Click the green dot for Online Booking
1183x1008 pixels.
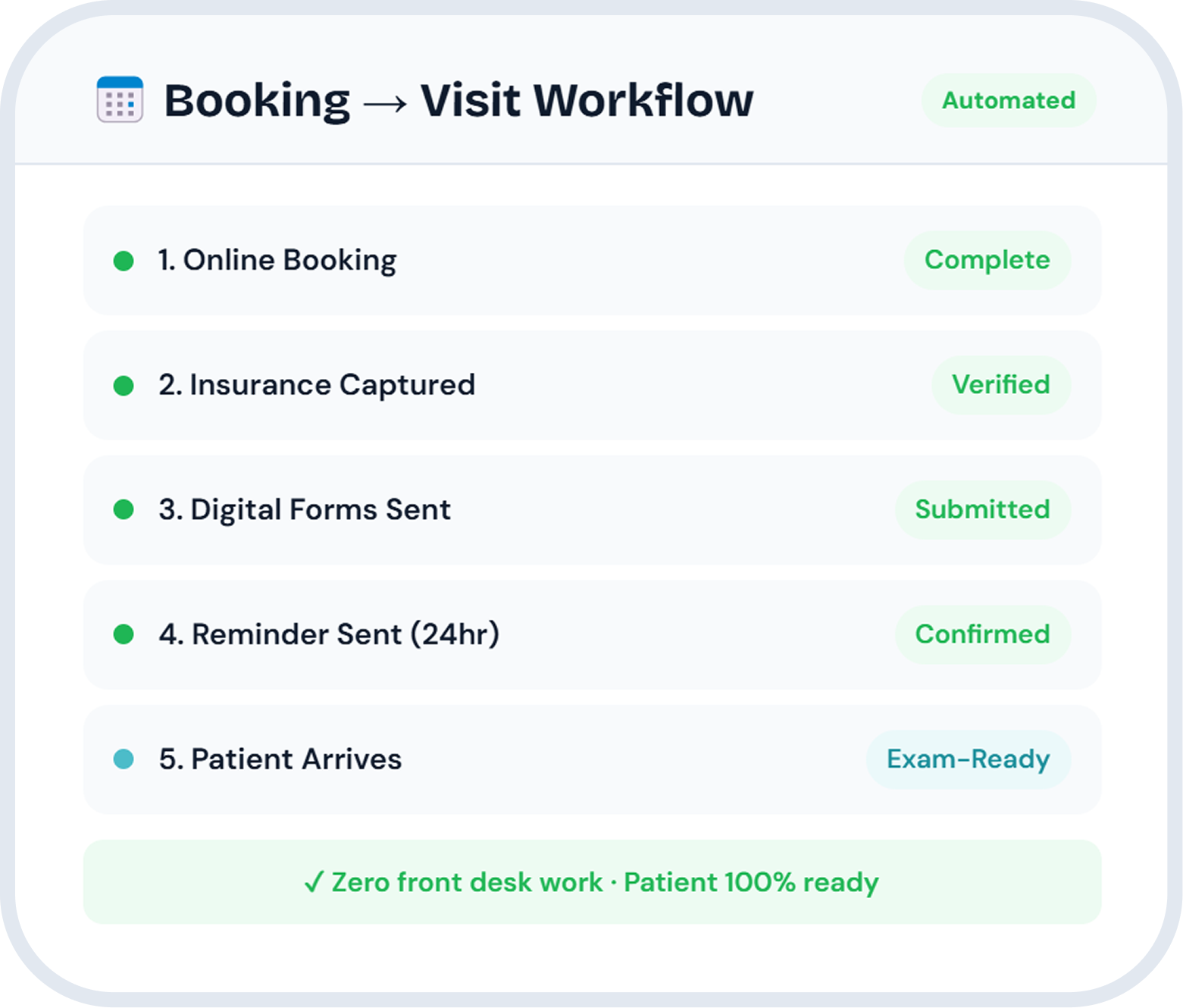pyautogui.click(x=124, y=261)
